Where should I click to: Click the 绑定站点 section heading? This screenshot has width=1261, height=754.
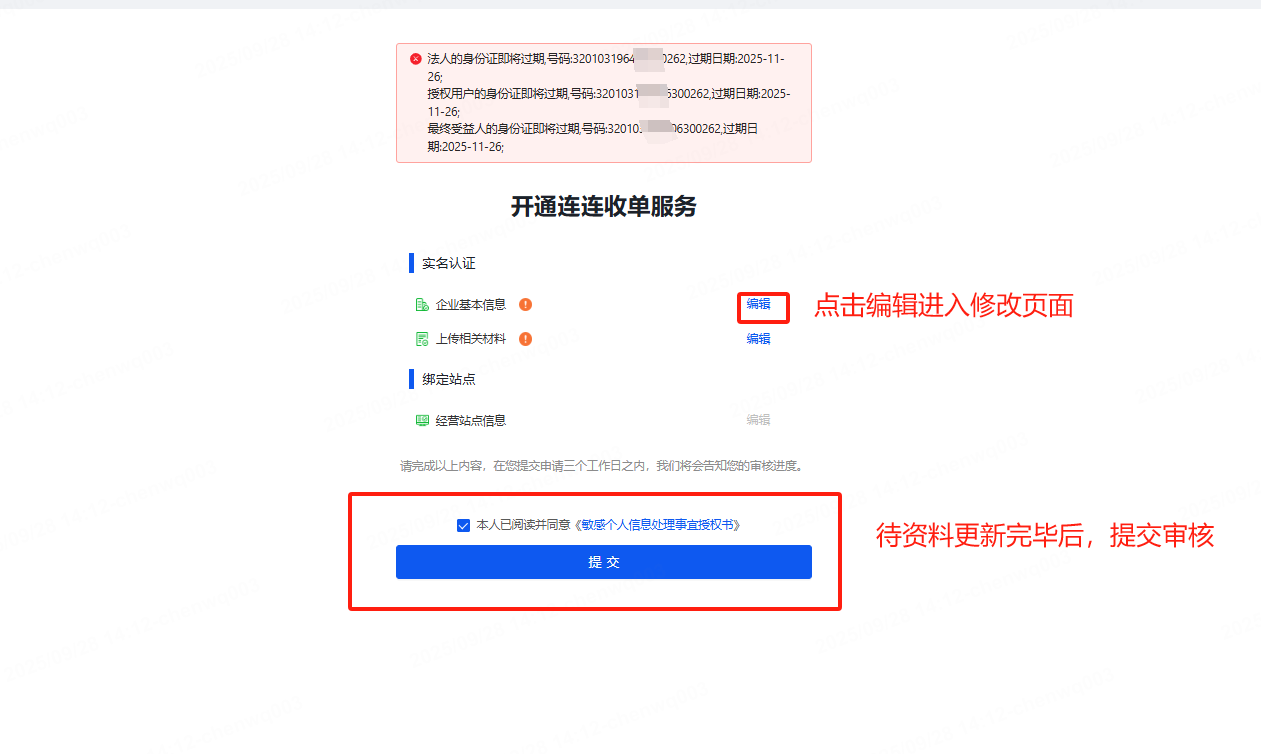pos(449,380)
